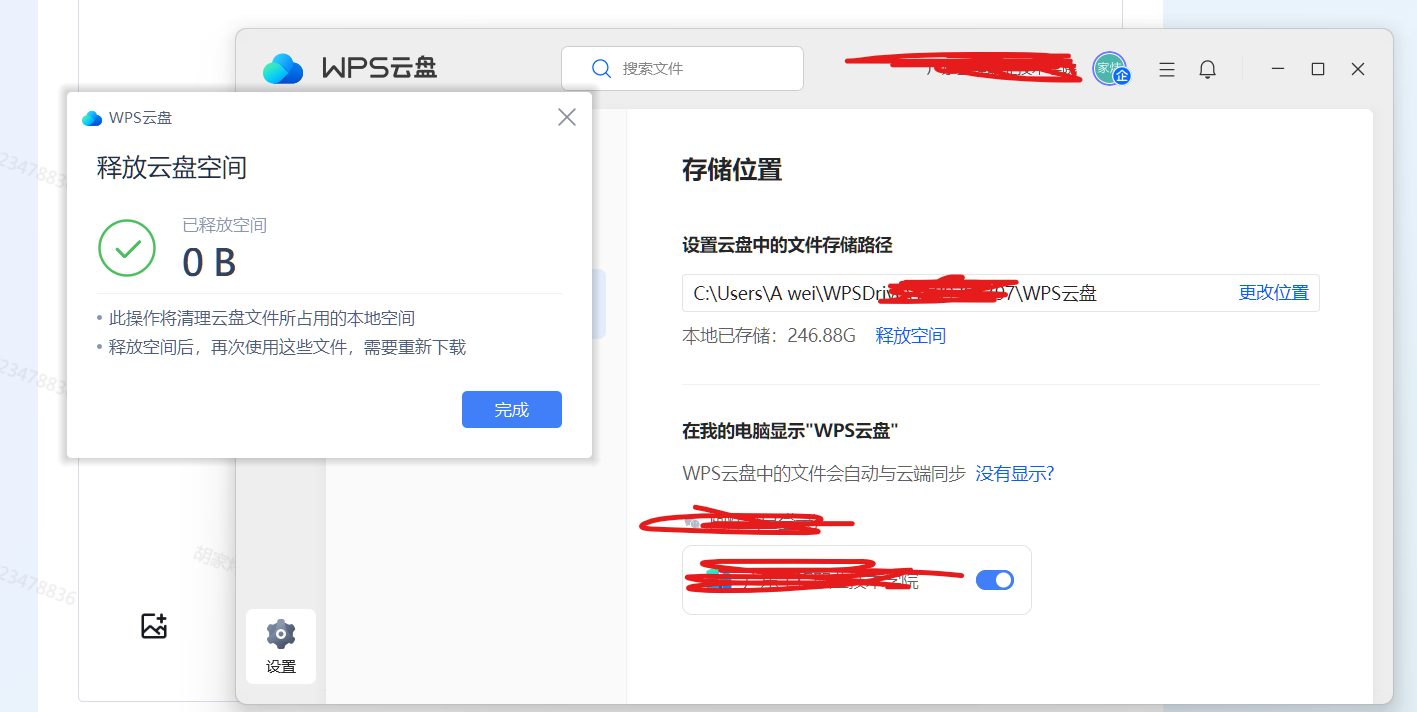Click the search box 搜索文件

click(682, 68)
